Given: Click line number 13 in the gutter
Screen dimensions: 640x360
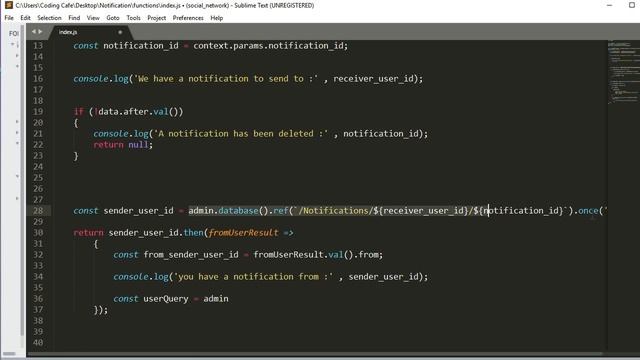Looking at the screenshot, I should tap(38, 46).
